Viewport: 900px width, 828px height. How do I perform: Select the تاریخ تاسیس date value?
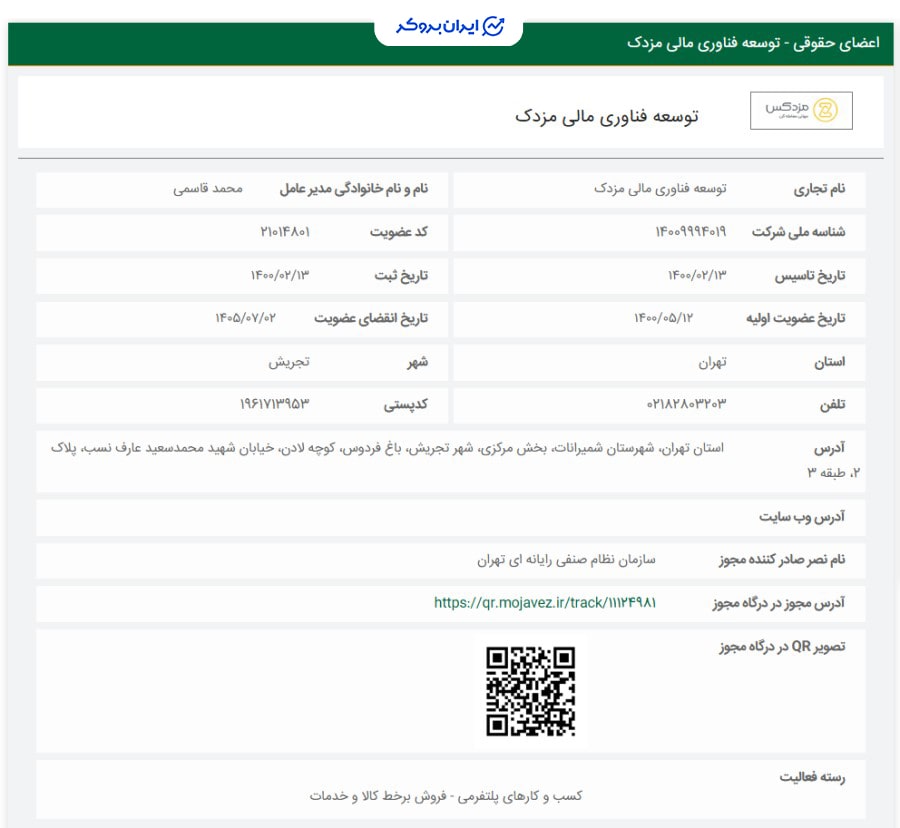(x=697, y=275)
